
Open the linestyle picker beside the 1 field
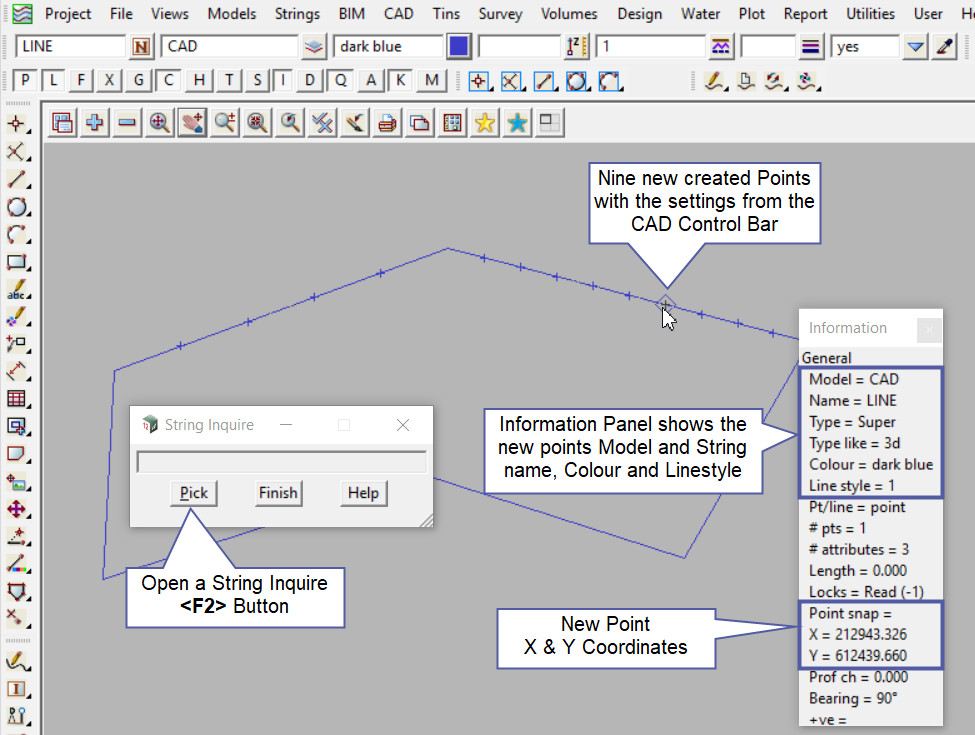click(720, 47)
